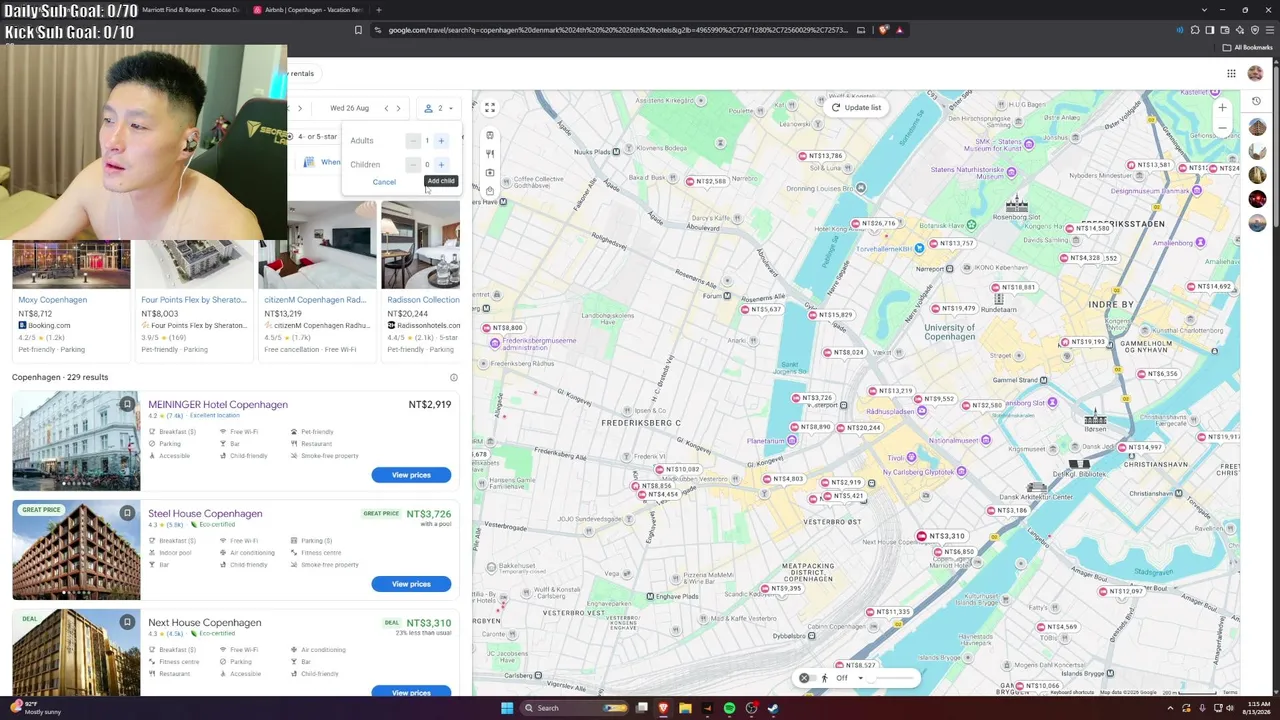The image size is (1280, 720).
Task: Expand the map to full screen
Action: tap(490, 107)
